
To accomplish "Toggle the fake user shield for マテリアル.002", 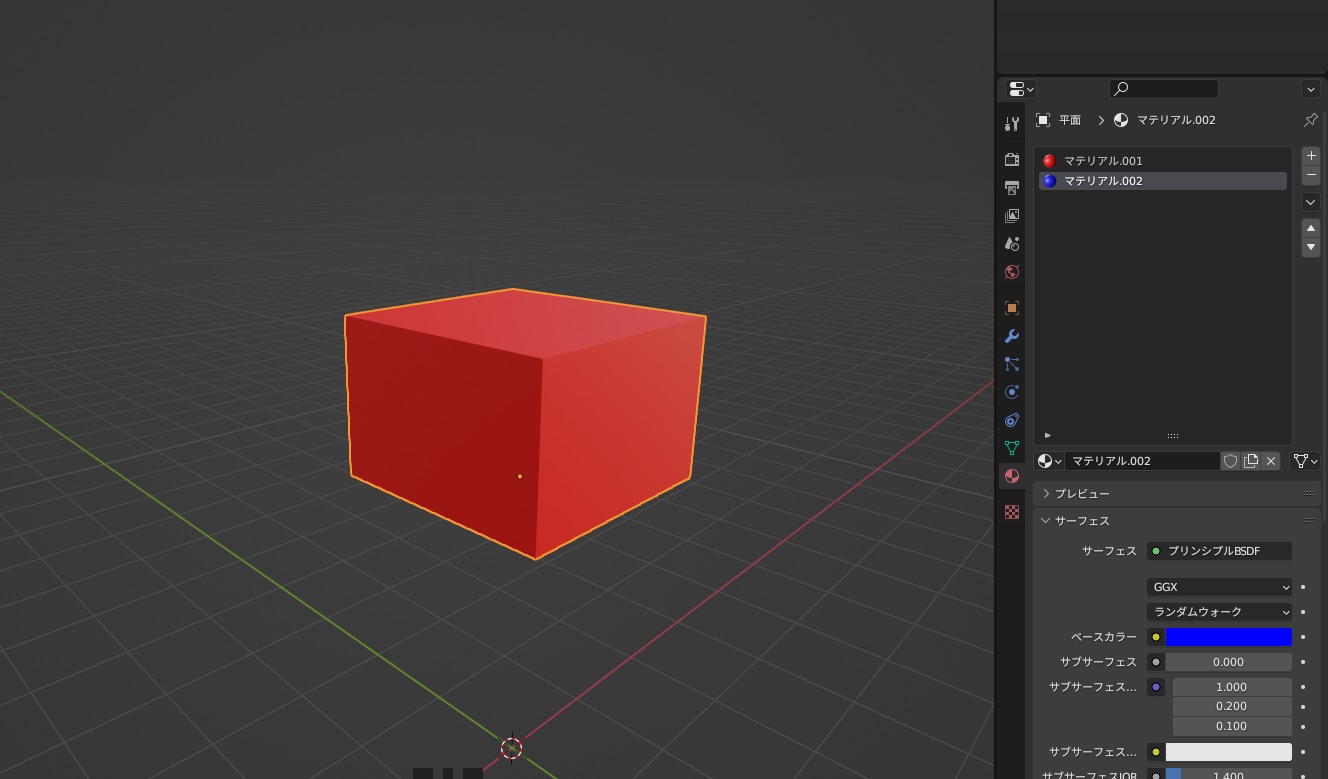I will point(1230,460).
